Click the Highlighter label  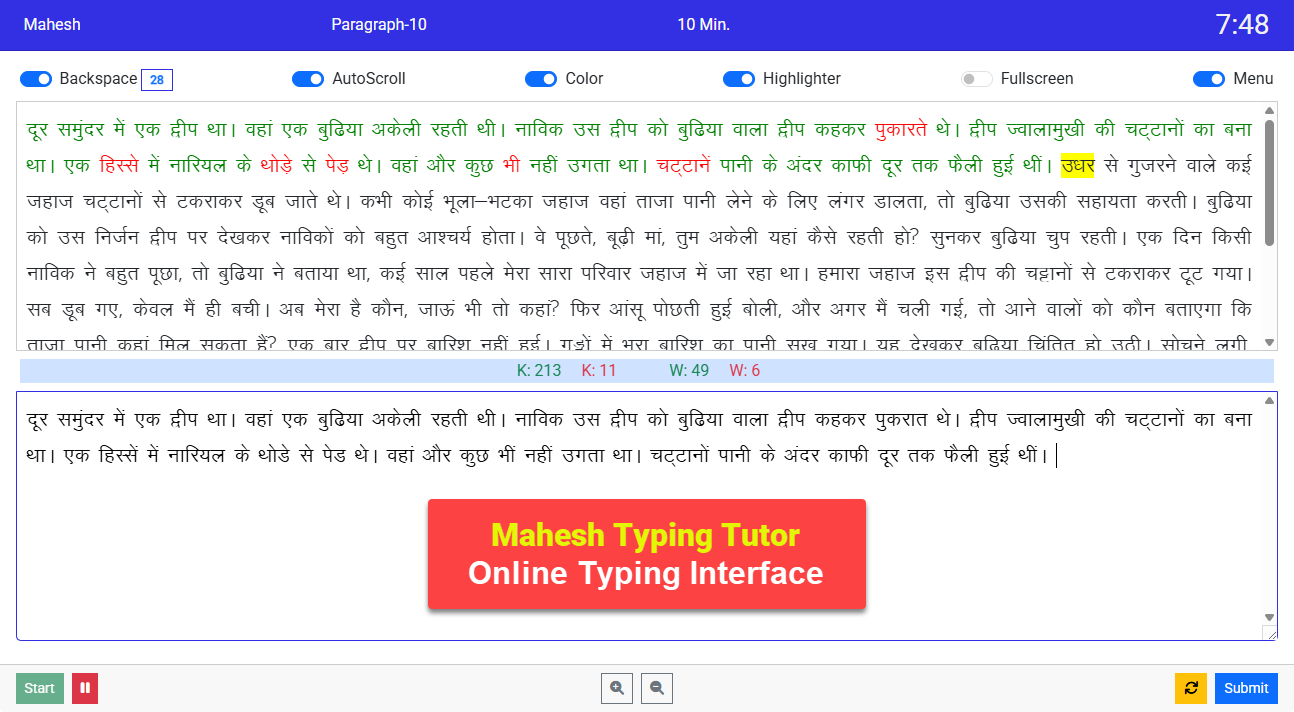click(x=802, y=79)
